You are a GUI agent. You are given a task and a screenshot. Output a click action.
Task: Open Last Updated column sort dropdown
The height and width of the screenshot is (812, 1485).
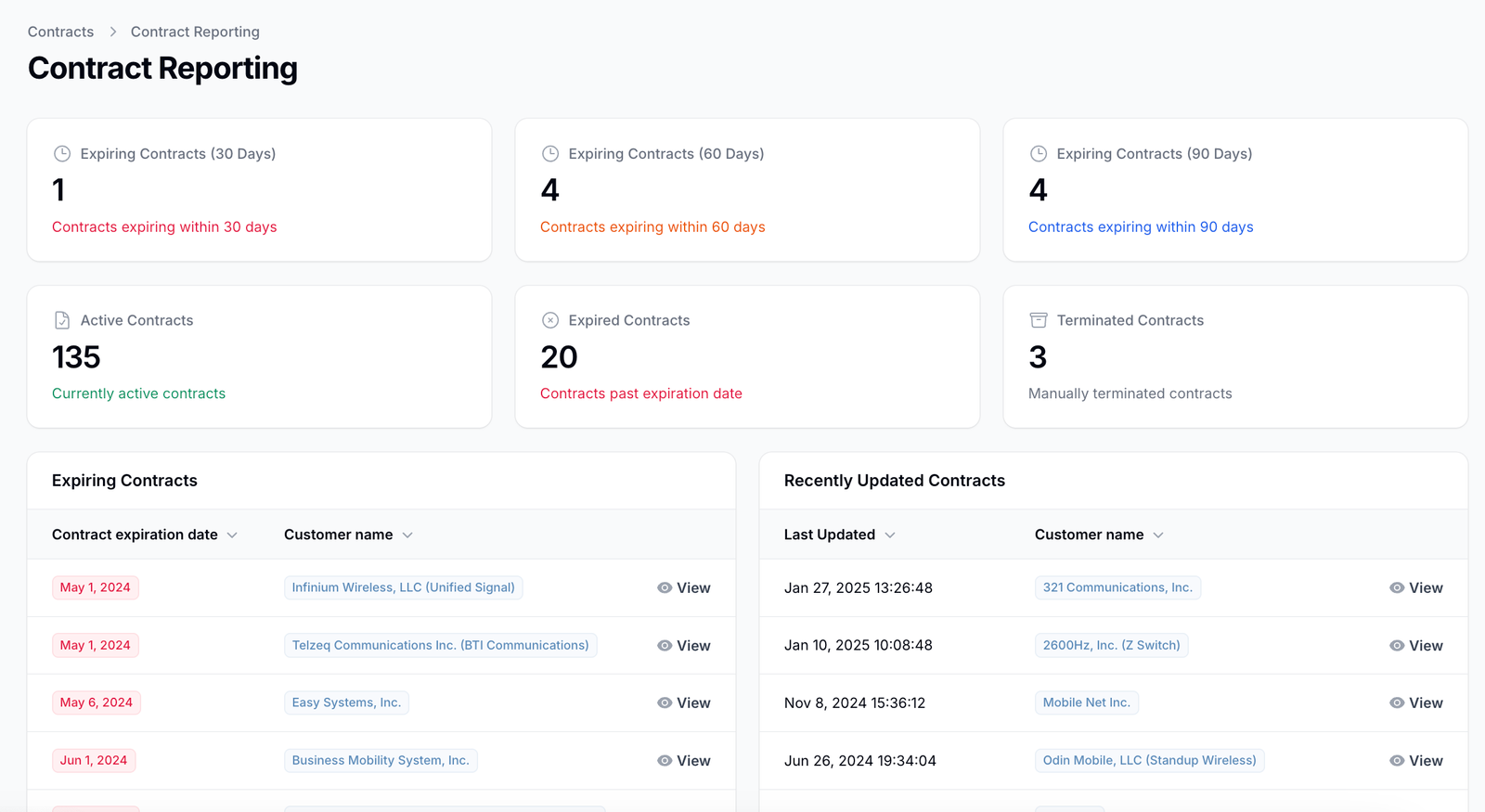[x=890, y=535]
